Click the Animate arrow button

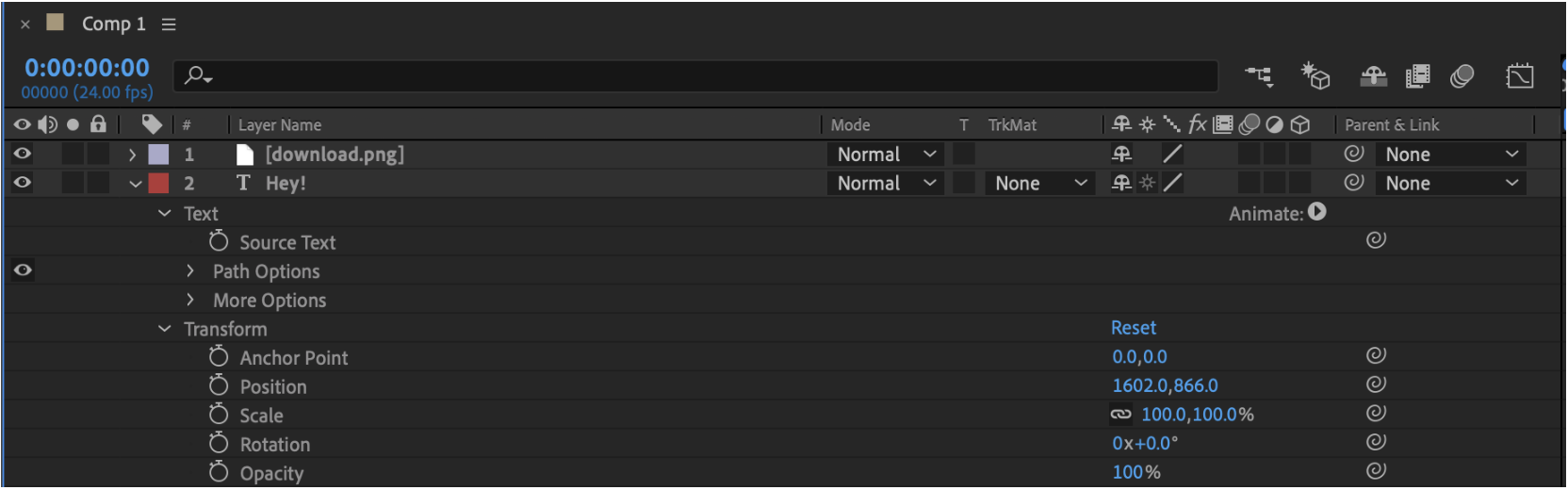click(1317, 212)
